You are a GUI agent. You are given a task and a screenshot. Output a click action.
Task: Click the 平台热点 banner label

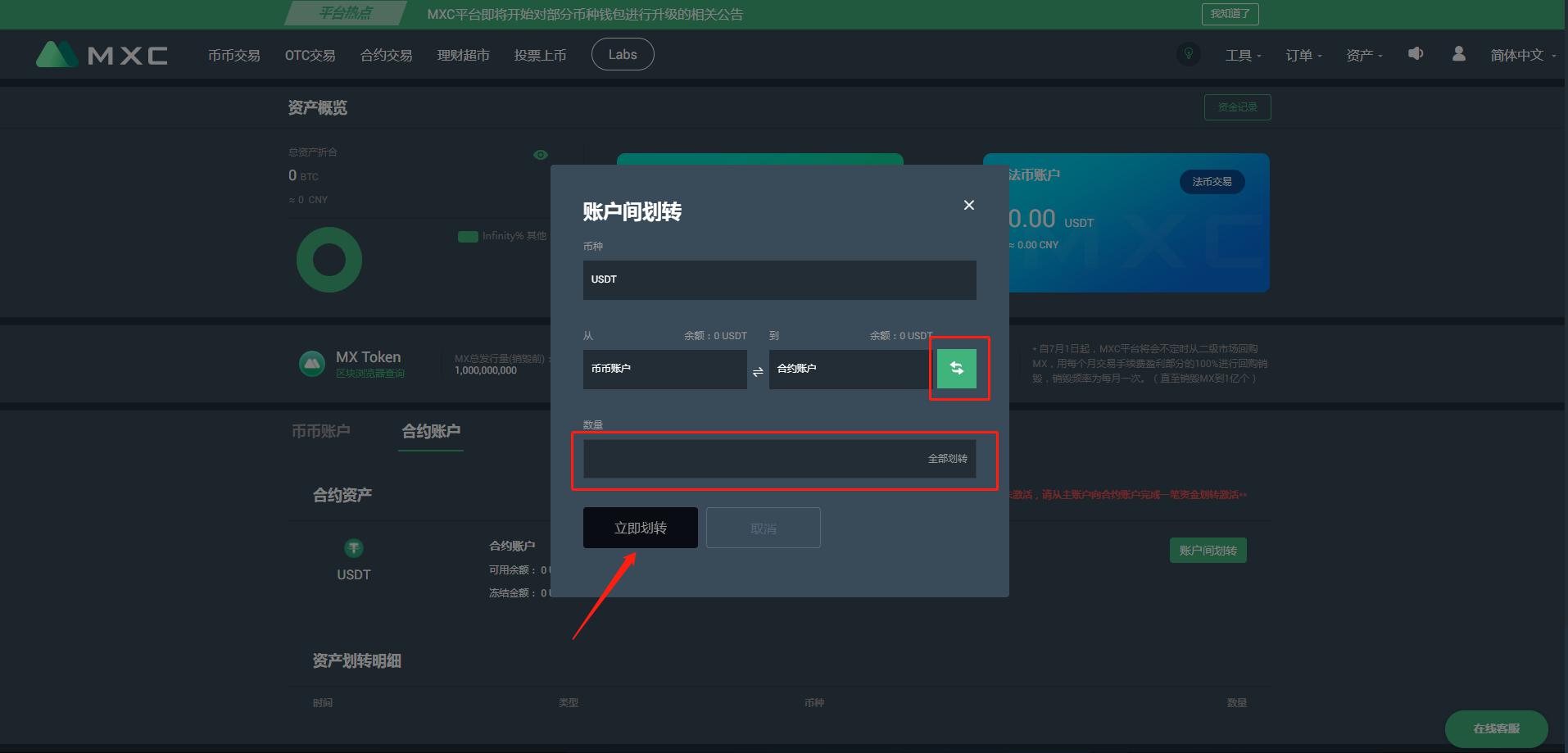345,13
